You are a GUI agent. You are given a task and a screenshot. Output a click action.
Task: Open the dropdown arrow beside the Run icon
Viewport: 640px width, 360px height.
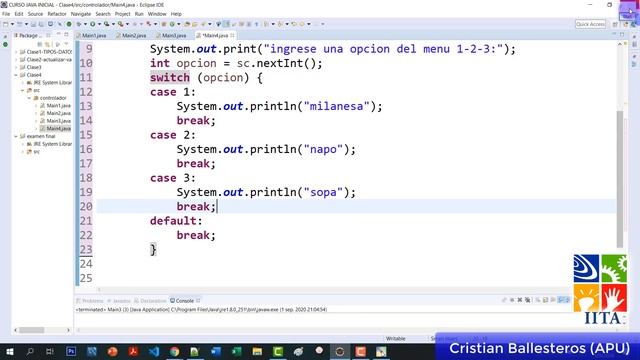[x=99, y=24]
